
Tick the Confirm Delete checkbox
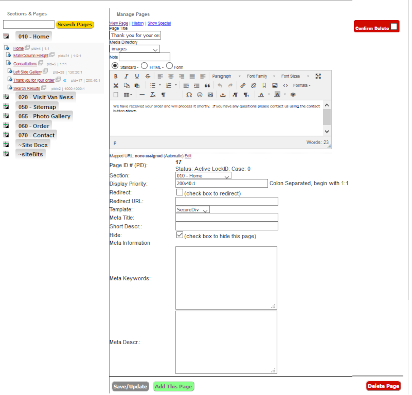pos(394,26)
